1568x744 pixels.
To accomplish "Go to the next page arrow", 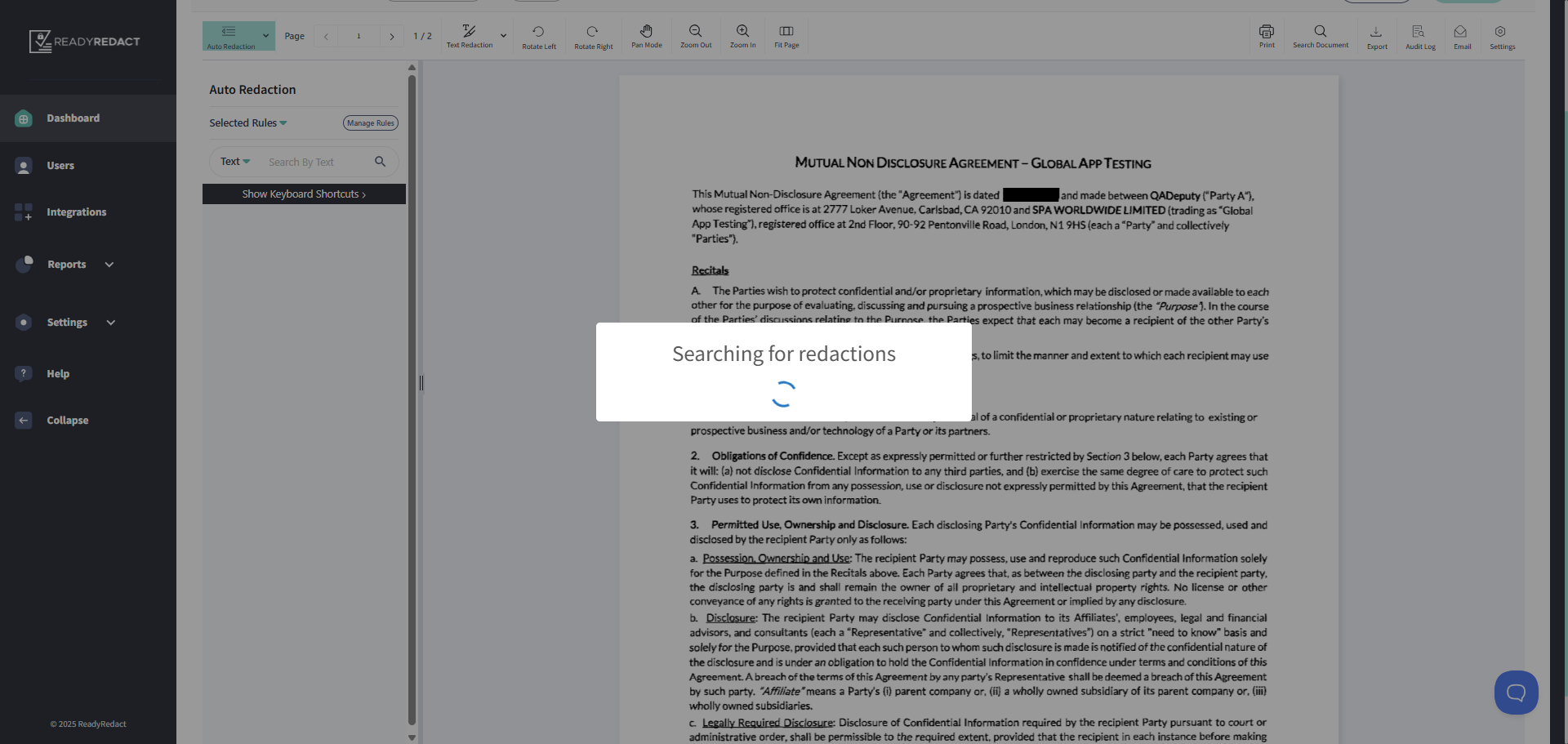I will tap(392, 37).
